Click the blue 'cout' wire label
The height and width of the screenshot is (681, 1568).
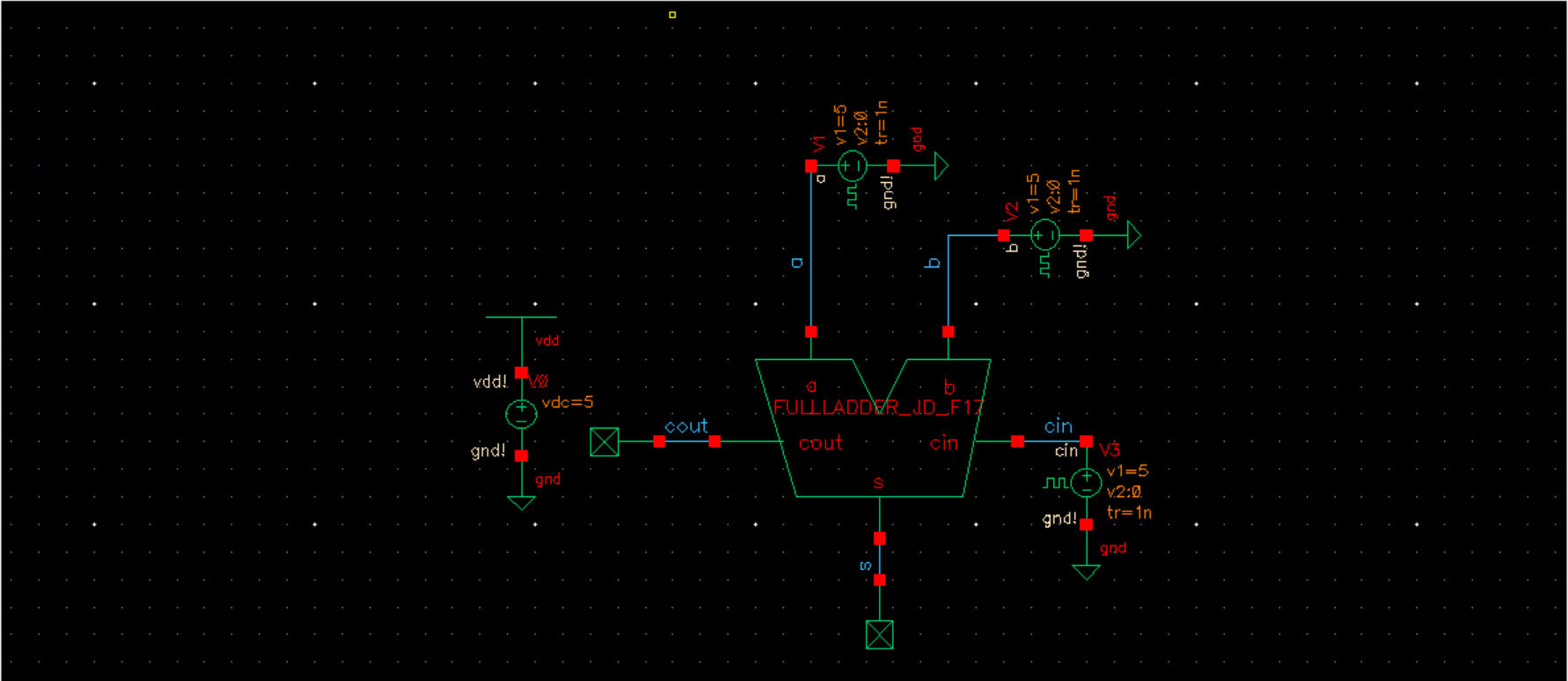(686, 426)
